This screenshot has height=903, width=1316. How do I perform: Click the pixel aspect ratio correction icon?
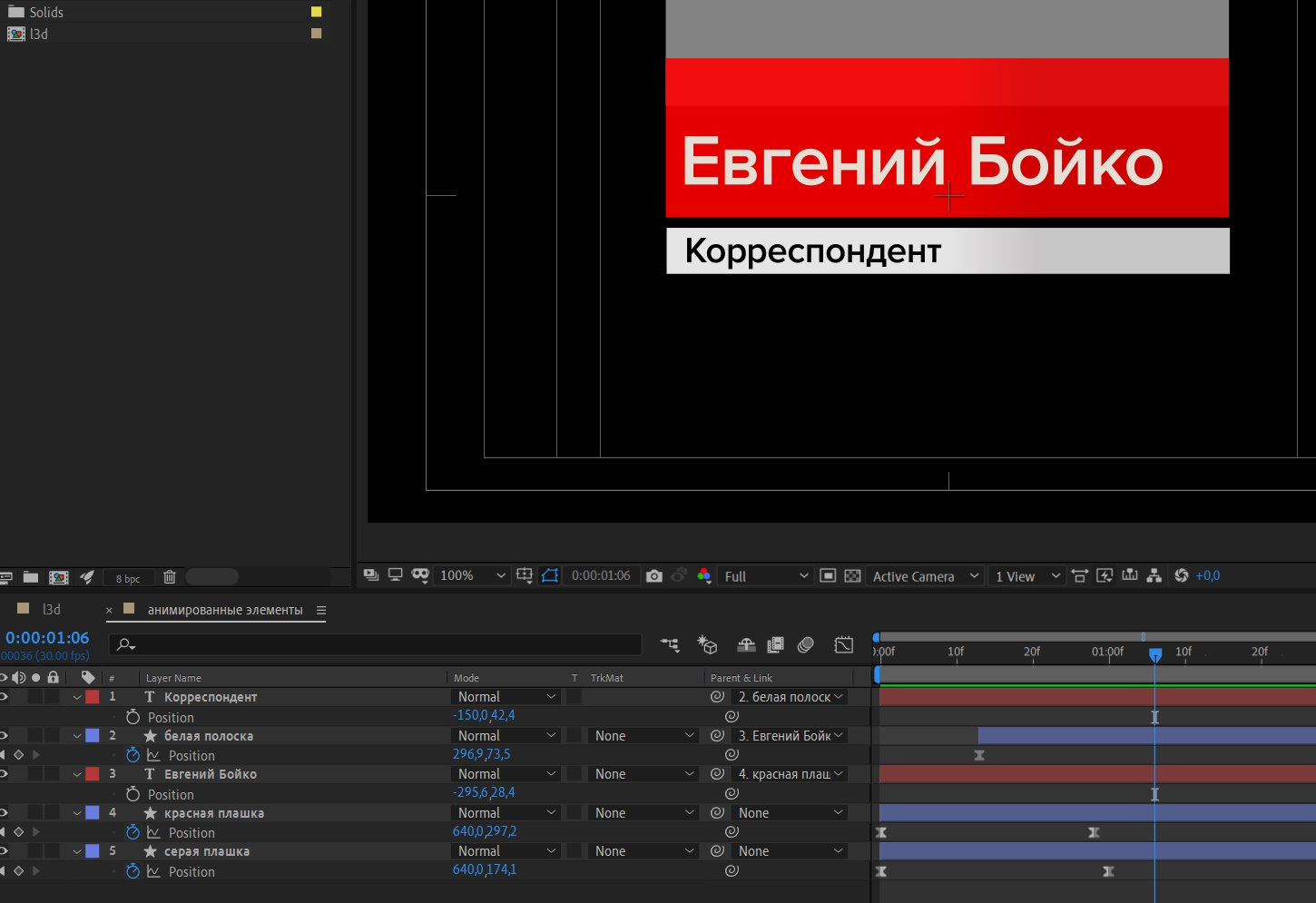pos(1079,575)
